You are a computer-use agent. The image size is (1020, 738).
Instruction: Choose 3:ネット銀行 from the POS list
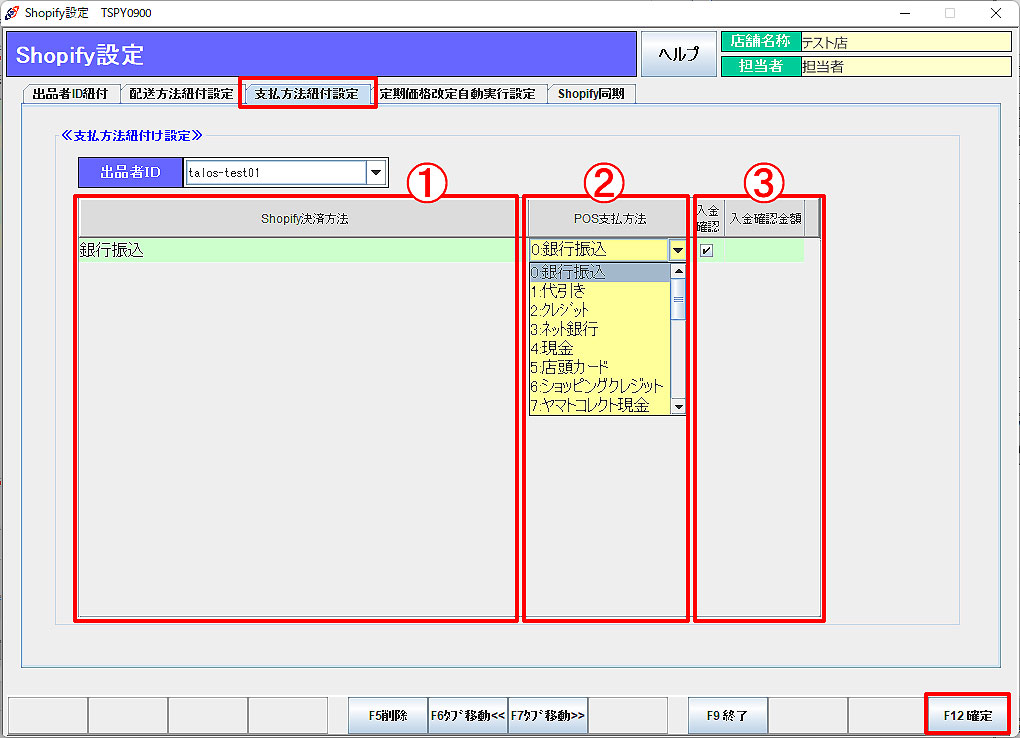tap(600, 329)
